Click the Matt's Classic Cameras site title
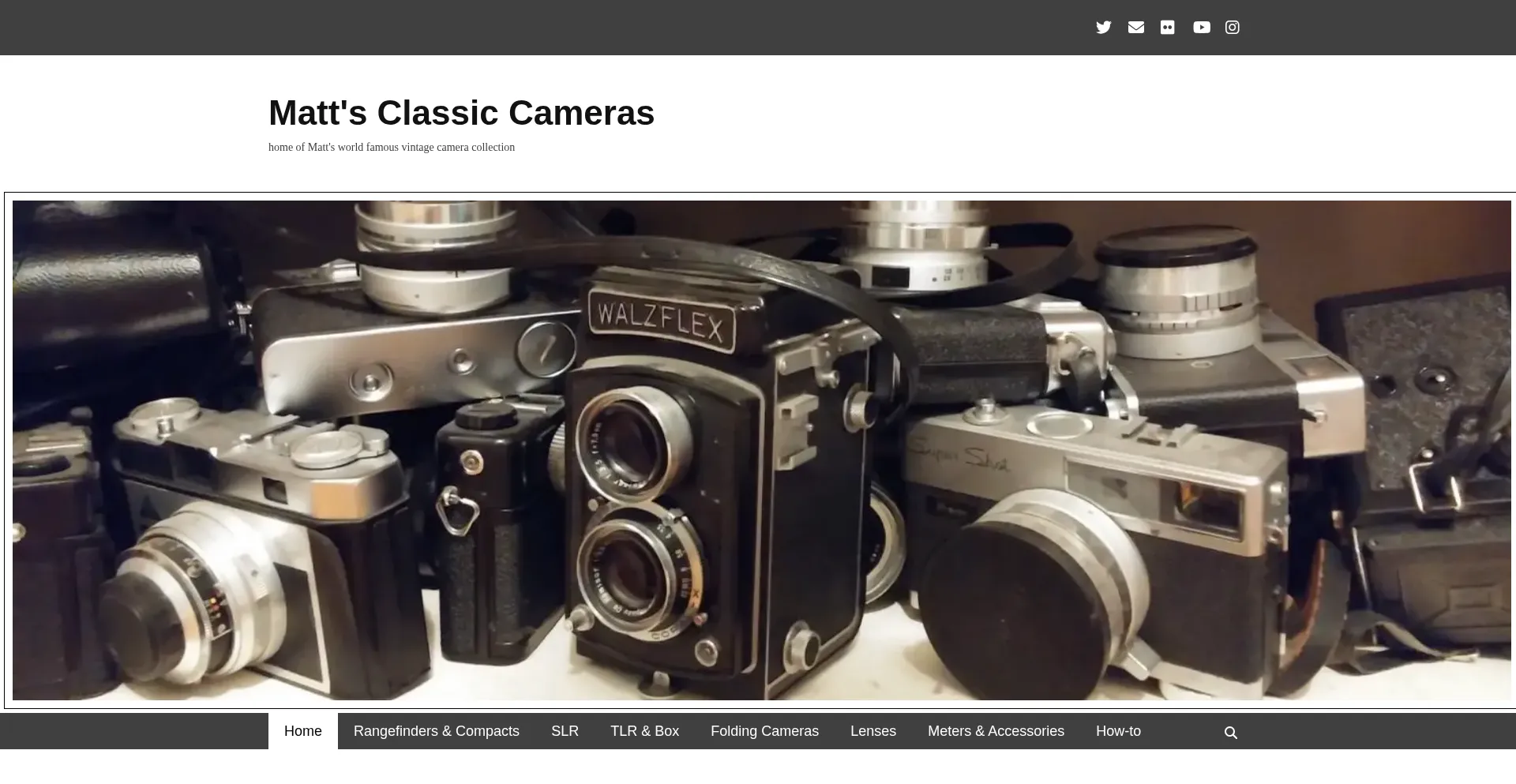This screenshot has width=1516, height=784. [461, 113]
